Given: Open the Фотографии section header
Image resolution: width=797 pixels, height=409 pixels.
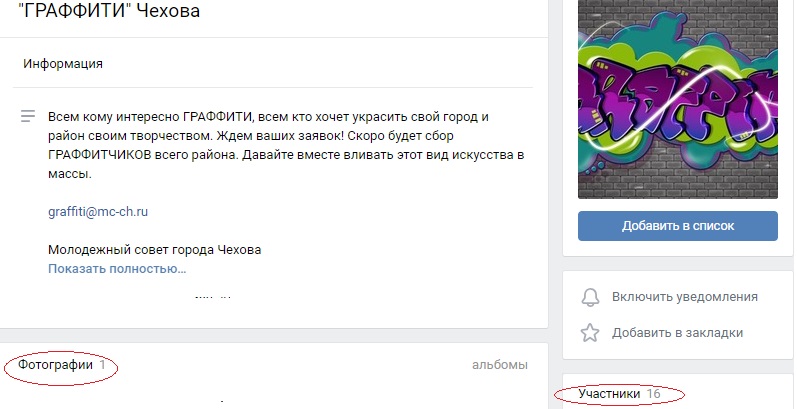Looking at the screenshot, I should tap(55, 365).
